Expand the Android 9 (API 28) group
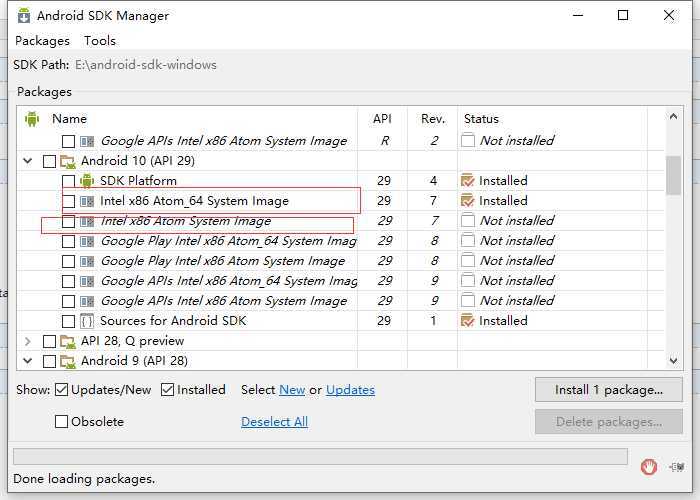700x500 pixels. click(28, 361)
